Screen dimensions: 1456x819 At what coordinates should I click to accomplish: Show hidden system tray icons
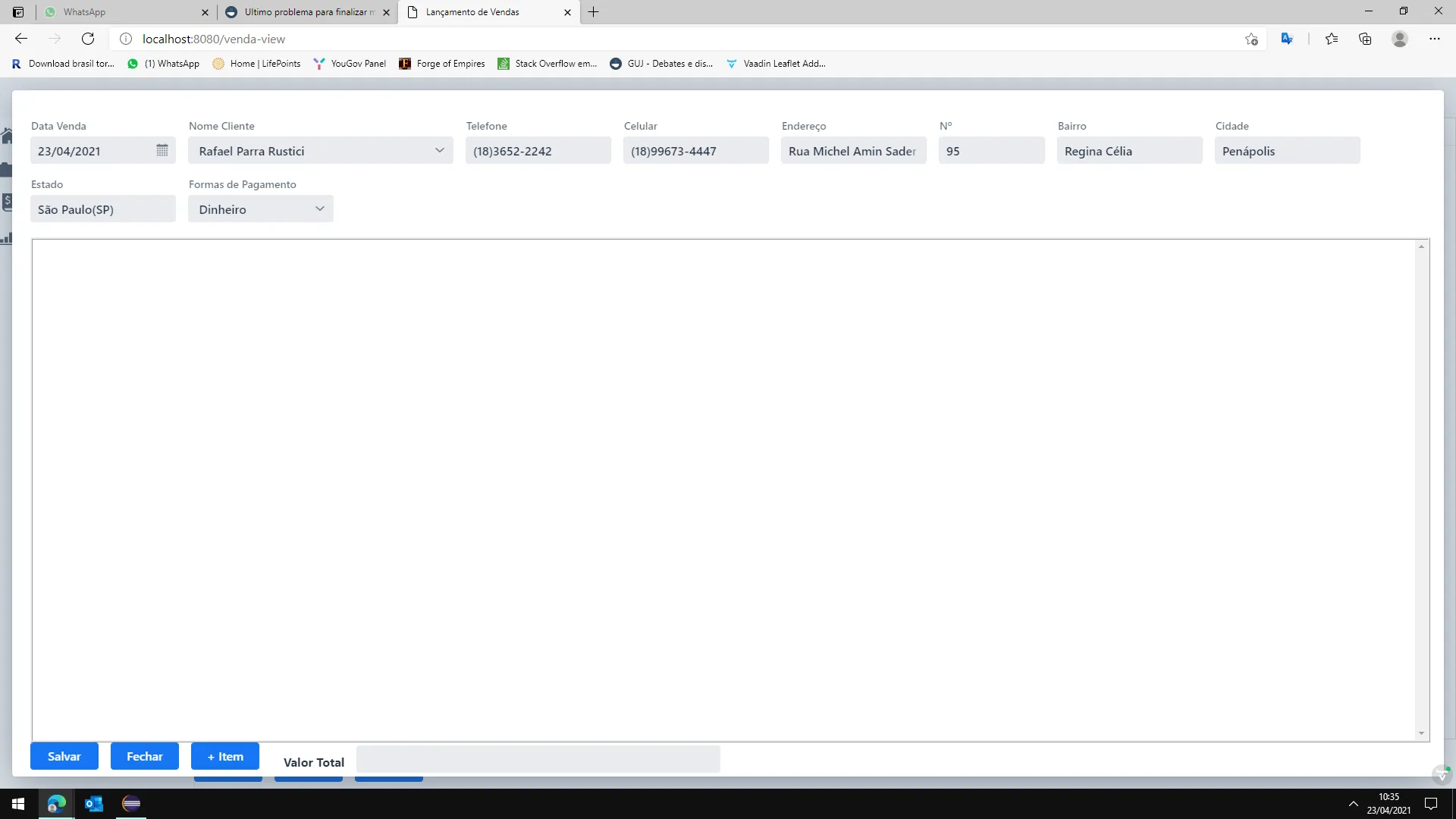point(1353,804)
